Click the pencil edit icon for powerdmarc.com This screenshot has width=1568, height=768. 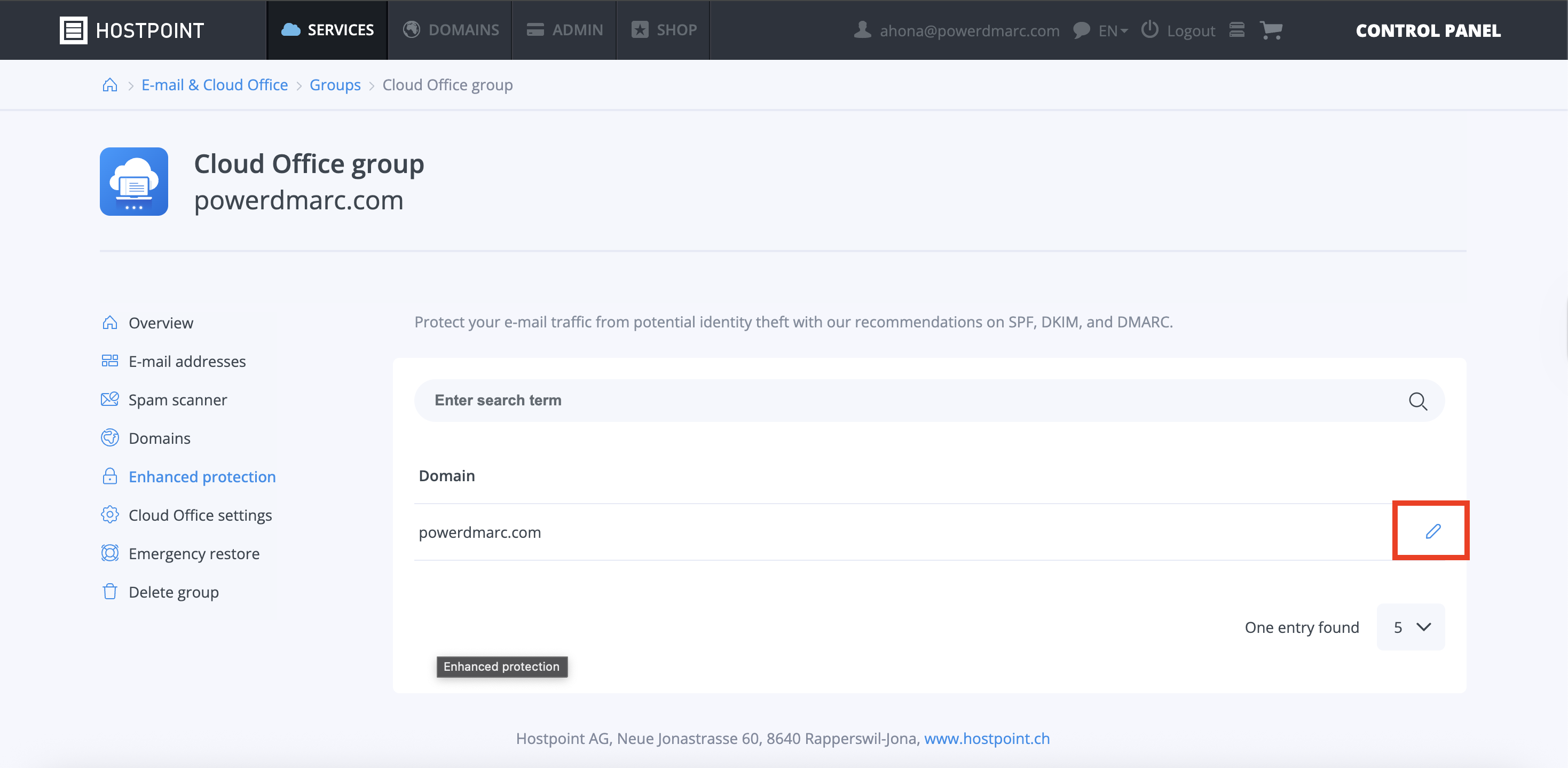(x=1432, y=531)
